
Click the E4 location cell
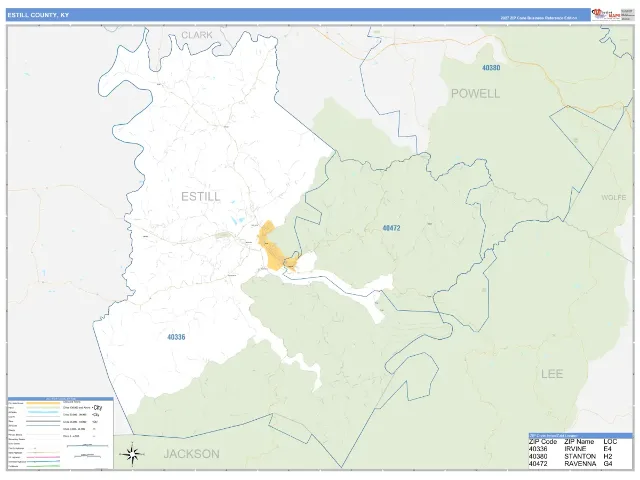[607, 449]
